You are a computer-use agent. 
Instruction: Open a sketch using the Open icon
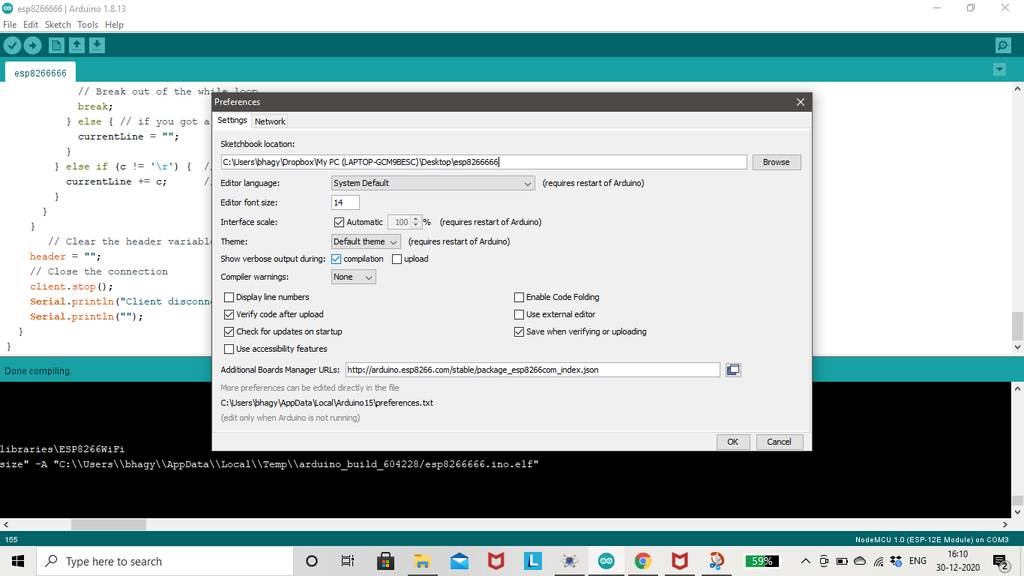(76, 45)
